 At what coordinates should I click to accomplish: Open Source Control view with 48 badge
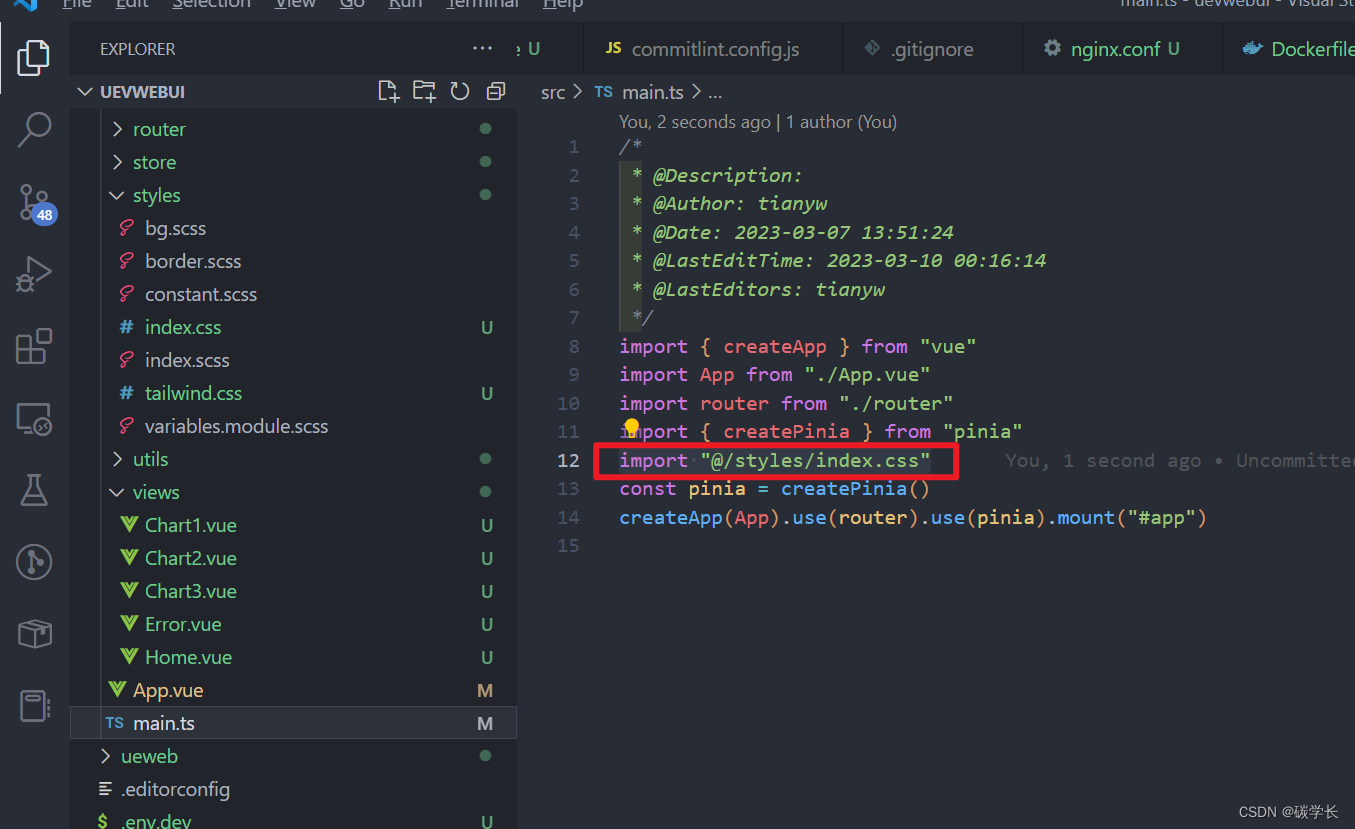click(36, 203)
